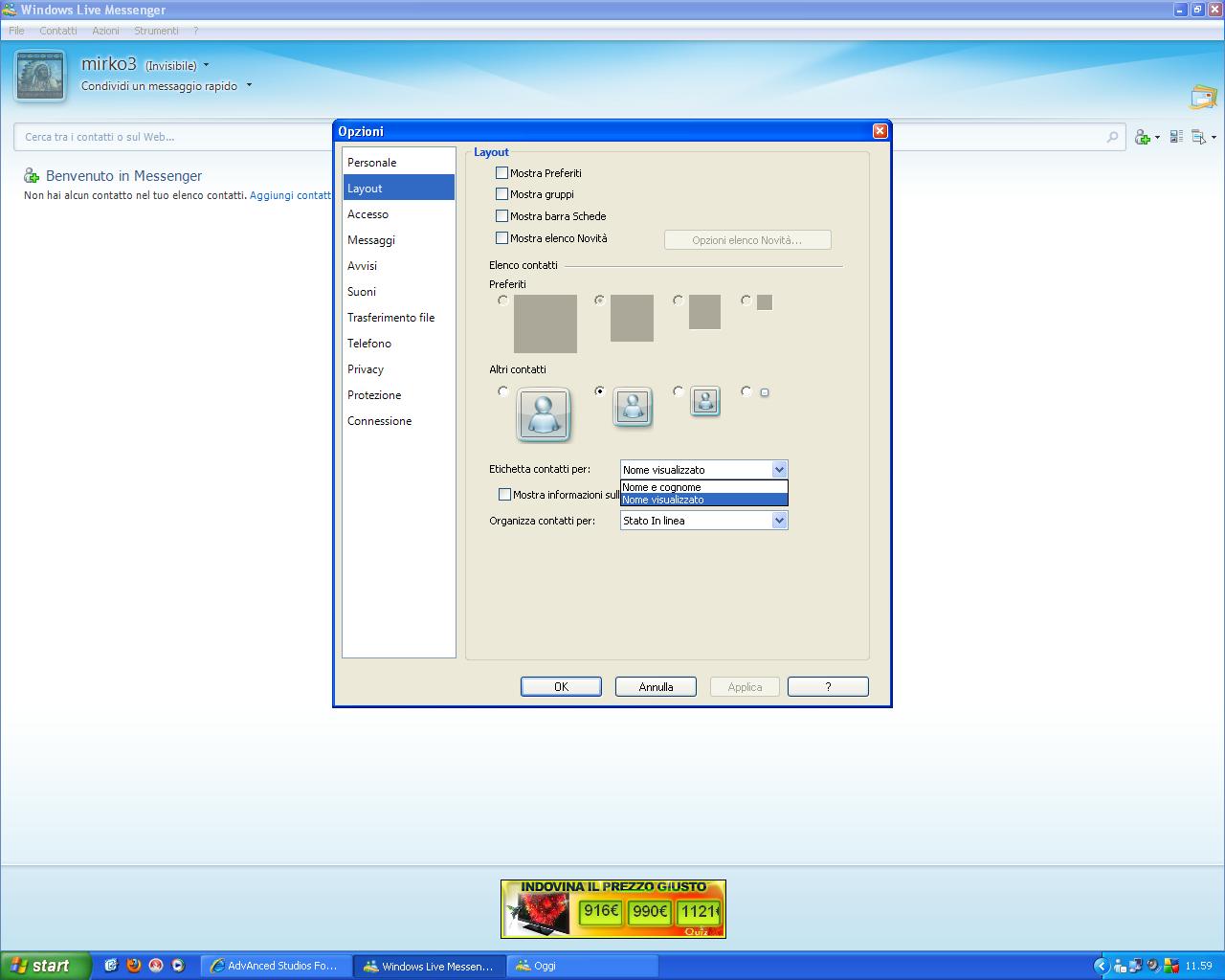Enable the Mostra Preferiti checkbox
Screen dimensions: 1225x980
coord(501,173)
